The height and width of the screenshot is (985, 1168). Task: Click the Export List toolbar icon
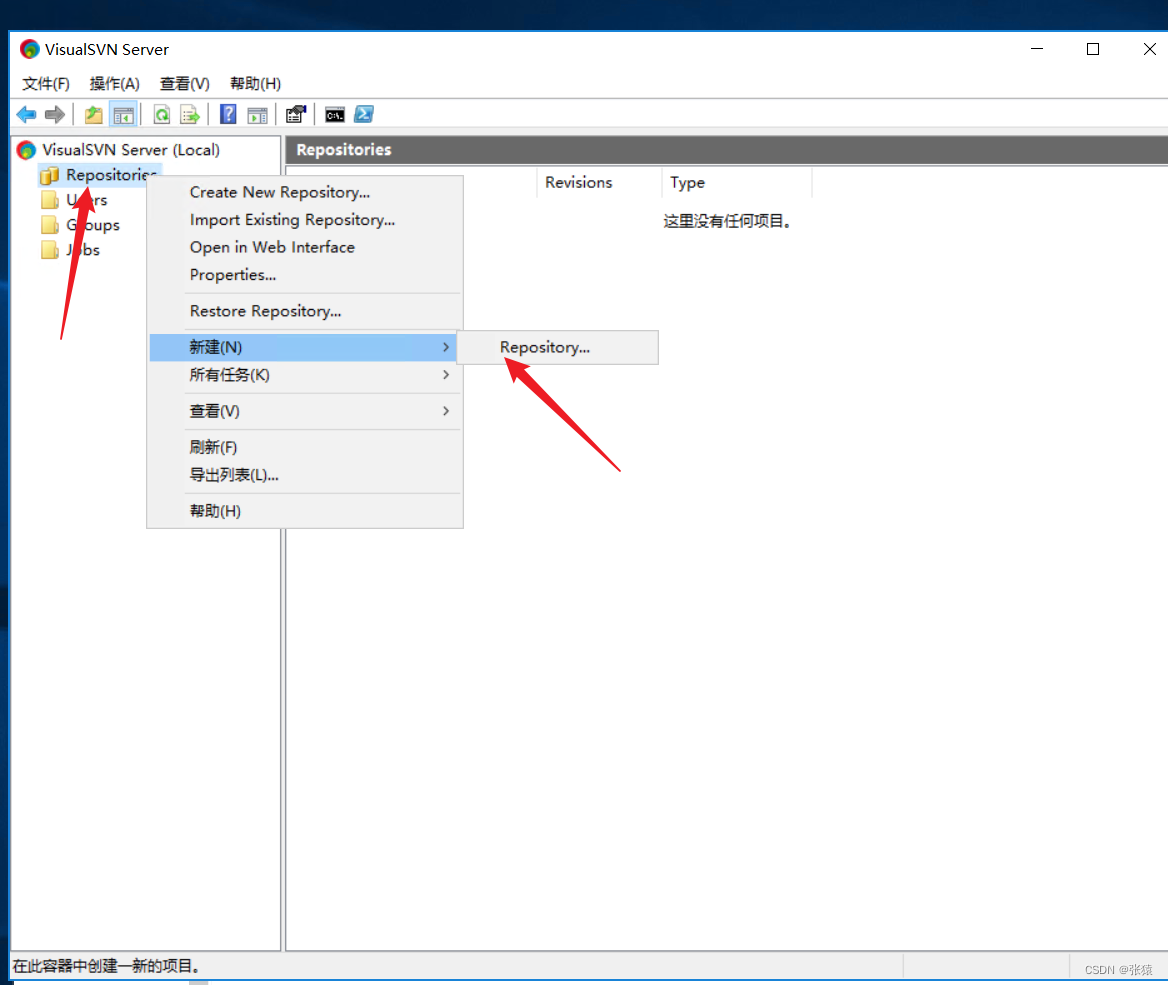189,115
